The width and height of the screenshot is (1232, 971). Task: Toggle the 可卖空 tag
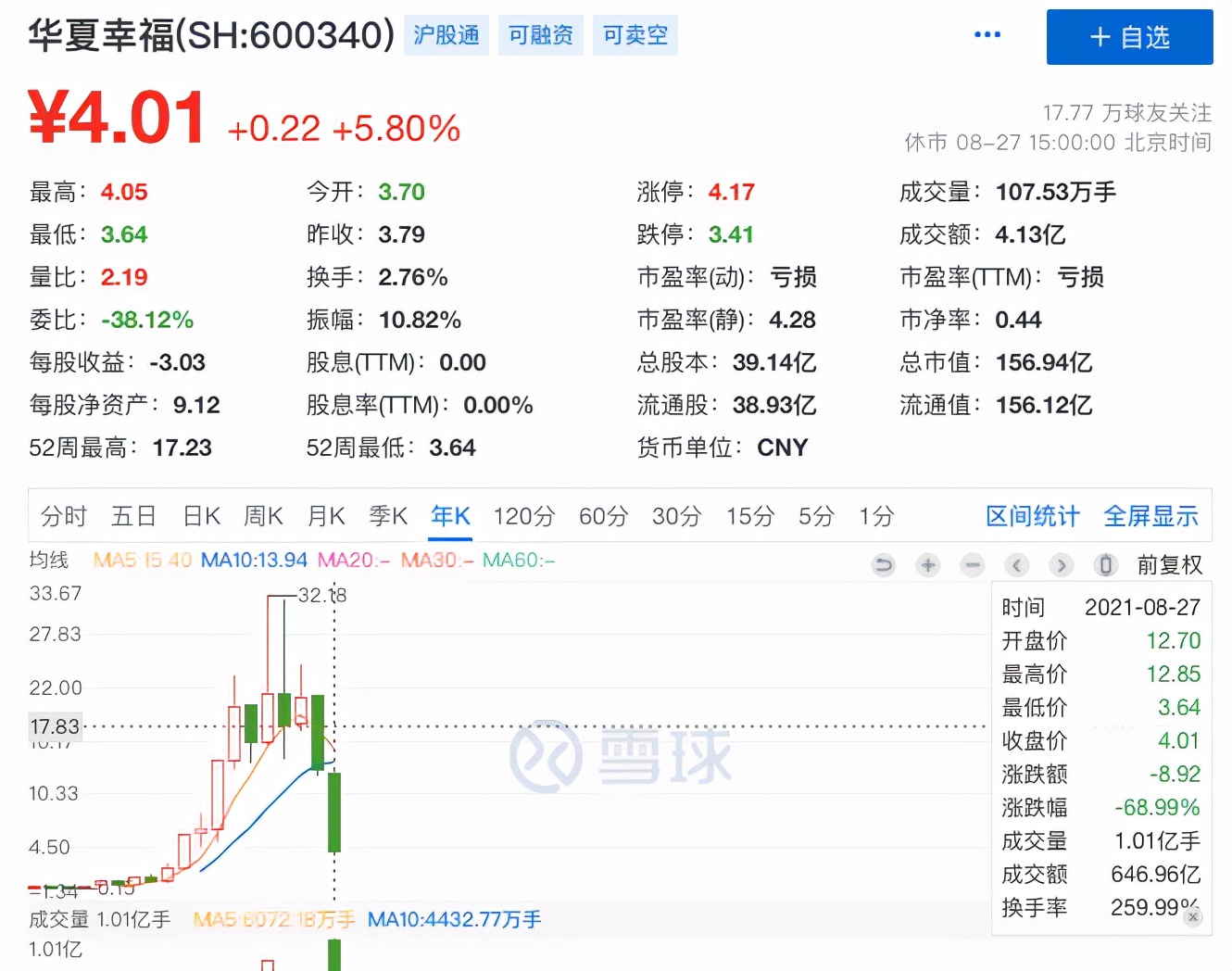coord(635,34)
